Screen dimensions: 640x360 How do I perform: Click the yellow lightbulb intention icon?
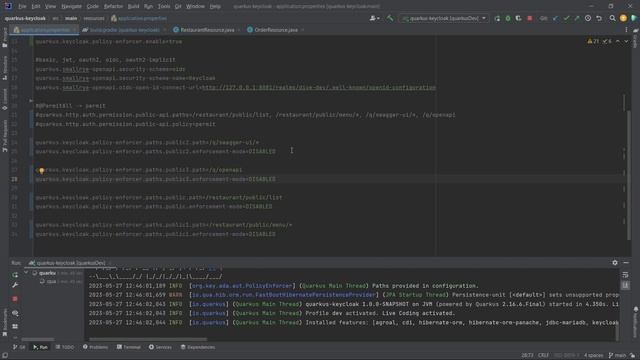(x=41, y=171)
